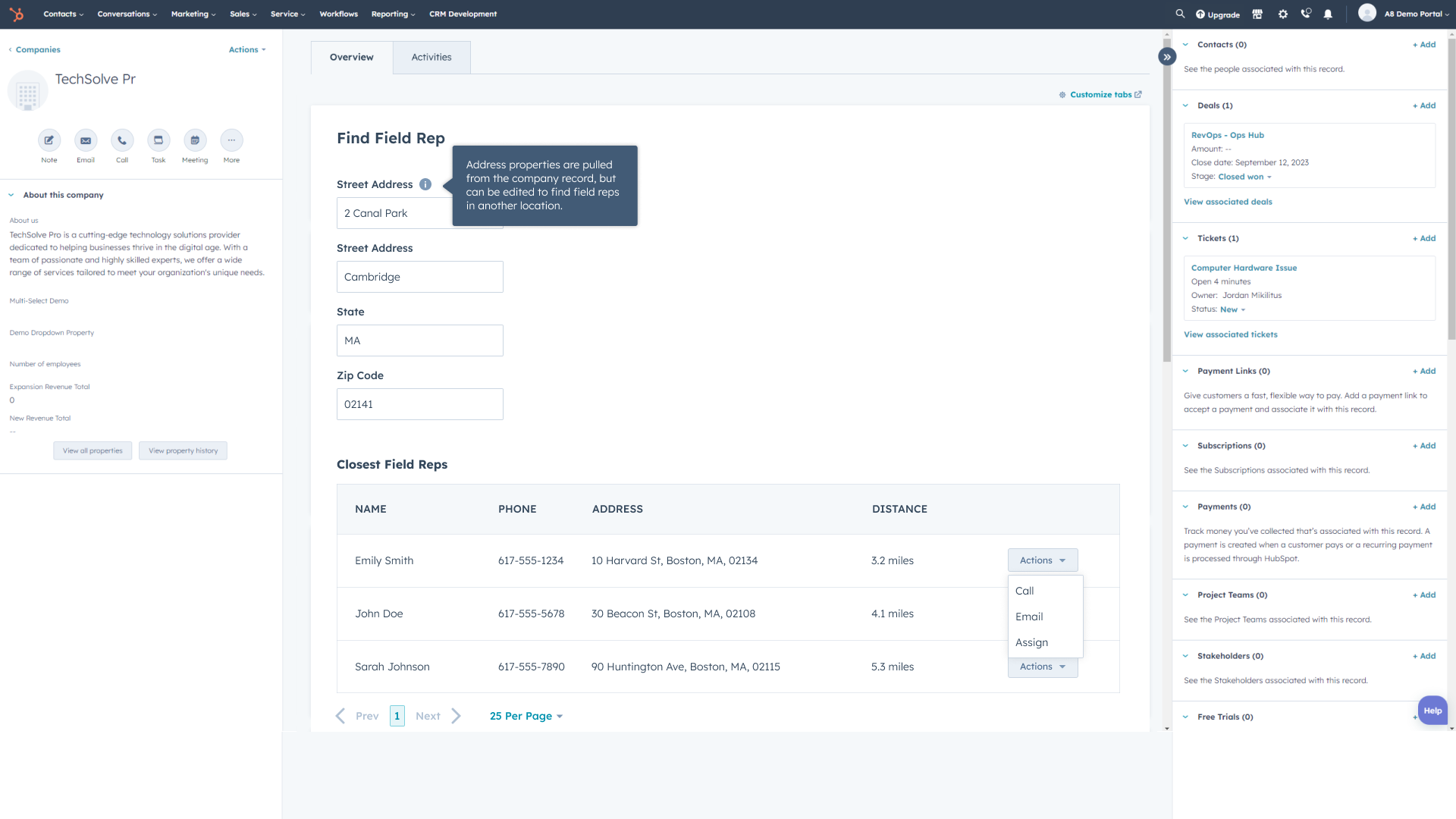1456x819 pixels.
Task: Switch to the Overview tab
Action: 352,58
